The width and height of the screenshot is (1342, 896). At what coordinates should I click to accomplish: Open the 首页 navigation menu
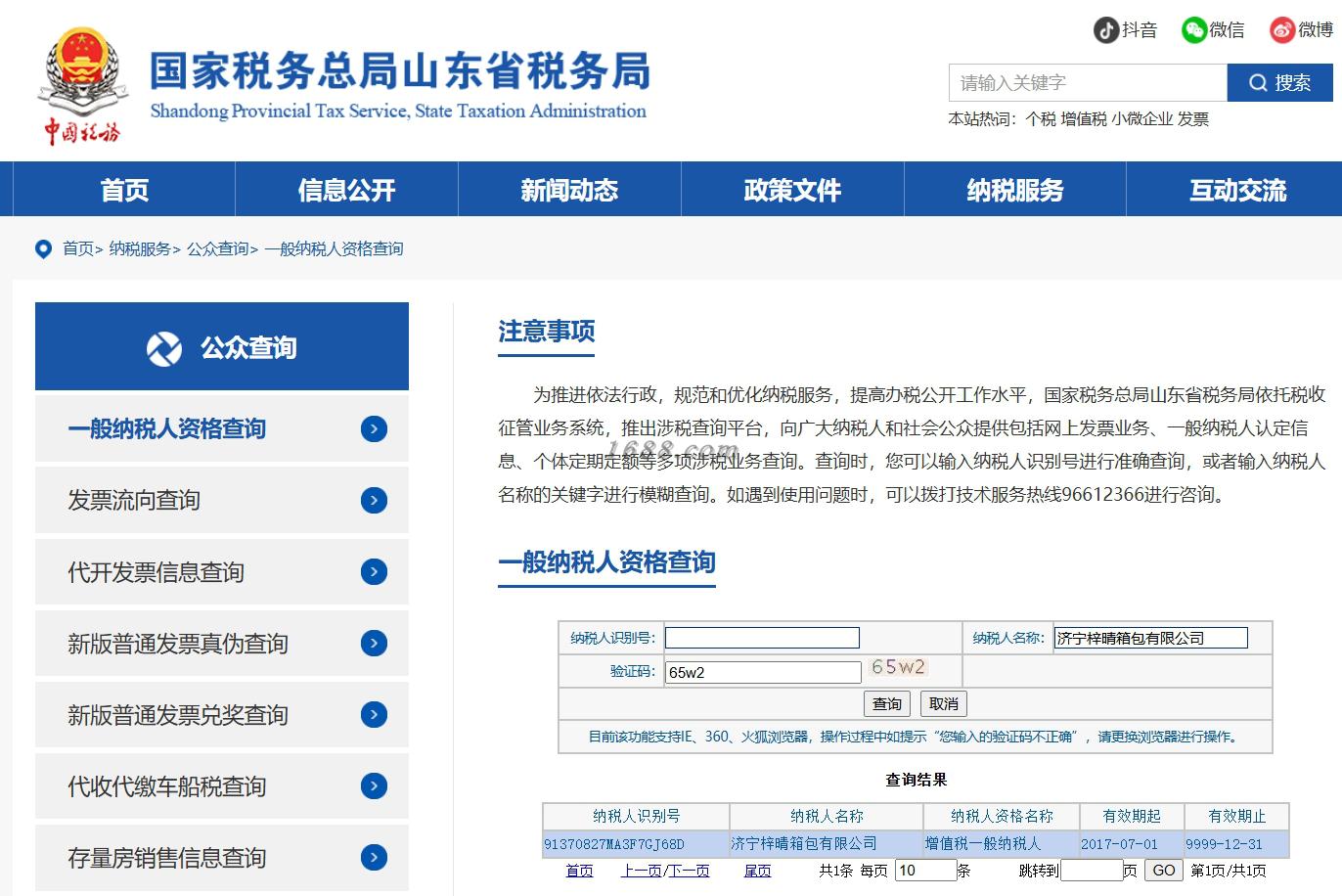coord(124,190)
